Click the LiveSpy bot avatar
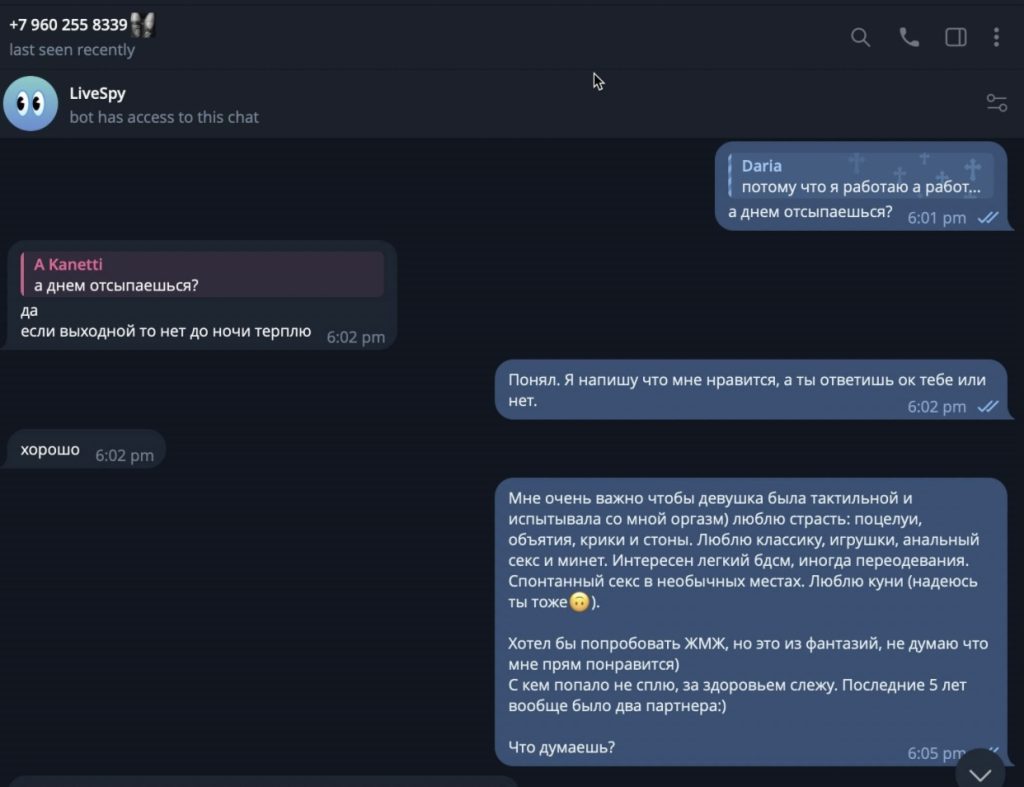The width and height of the screenshot is (1024, 787). click(31, 104)
